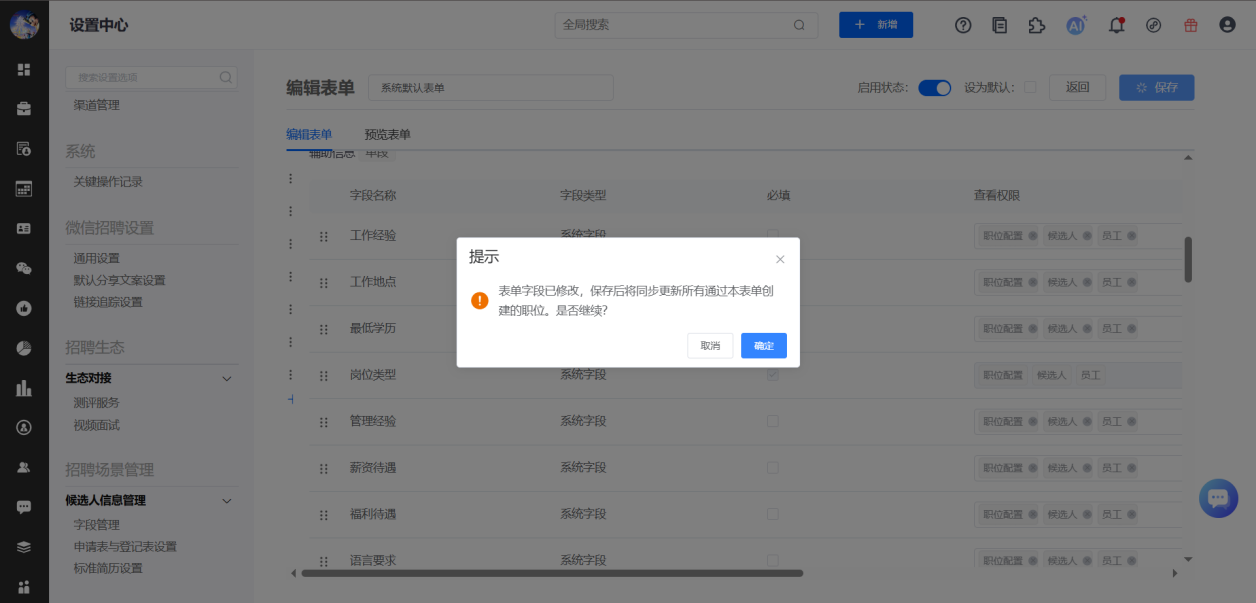Select the 编辑表单 tab

click(309, 134)
